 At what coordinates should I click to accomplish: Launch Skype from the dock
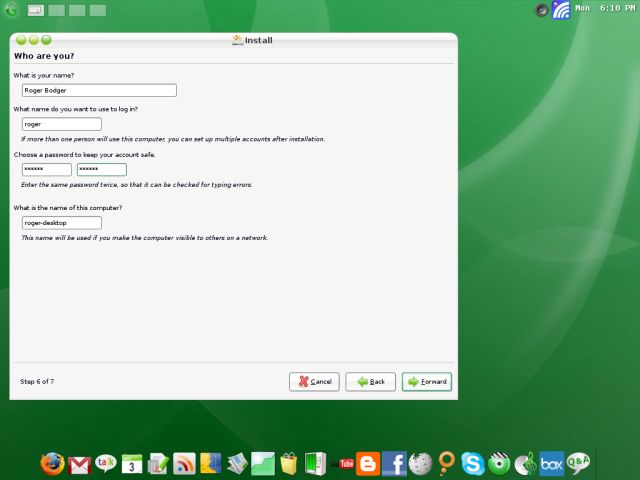point(473,464)
